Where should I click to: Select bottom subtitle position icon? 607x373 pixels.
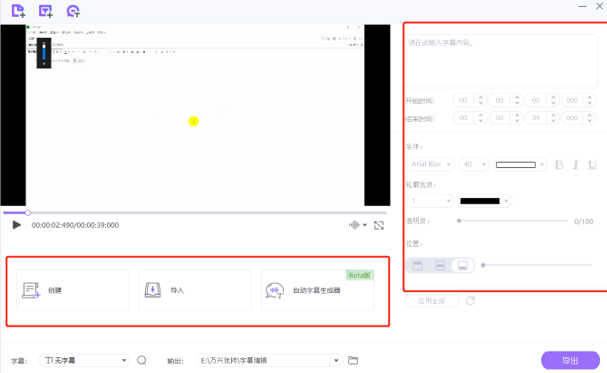pyautogui.click(x=463, y=265)
